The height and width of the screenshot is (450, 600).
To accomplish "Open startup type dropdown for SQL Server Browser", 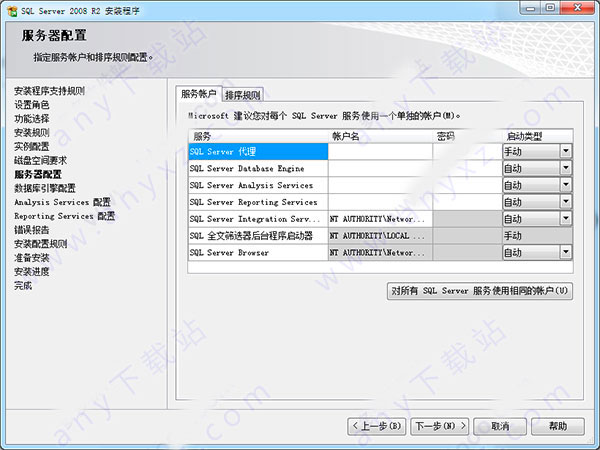I will [x=566, y=253].
